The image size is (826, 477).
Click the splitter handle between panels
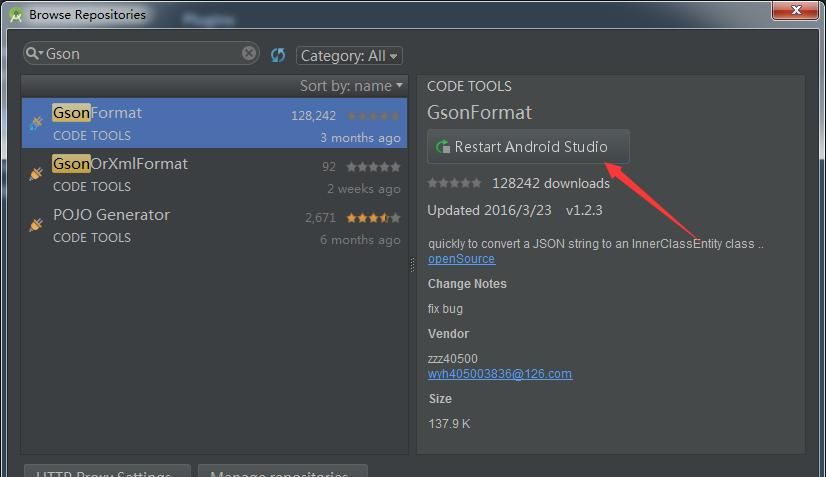tap(412, 265)
